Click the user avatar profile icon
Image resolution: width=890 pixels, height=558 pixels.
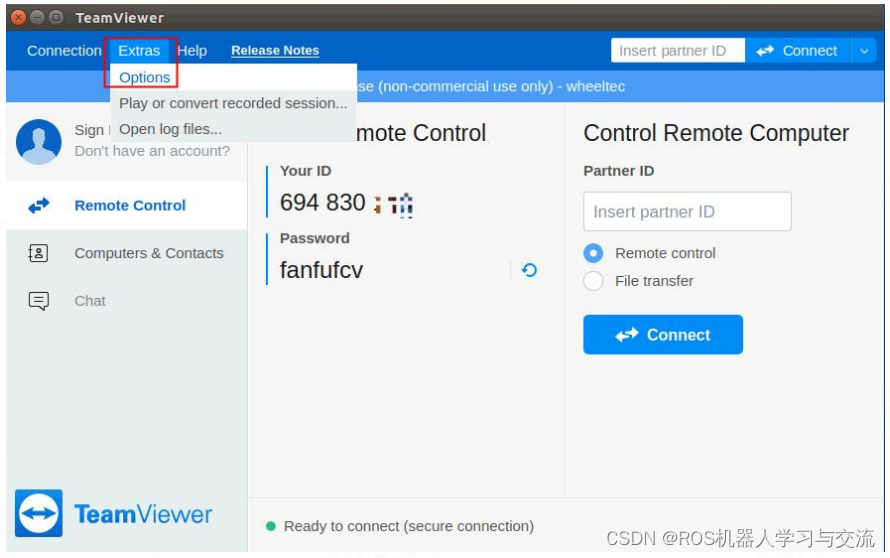point(39,141)
